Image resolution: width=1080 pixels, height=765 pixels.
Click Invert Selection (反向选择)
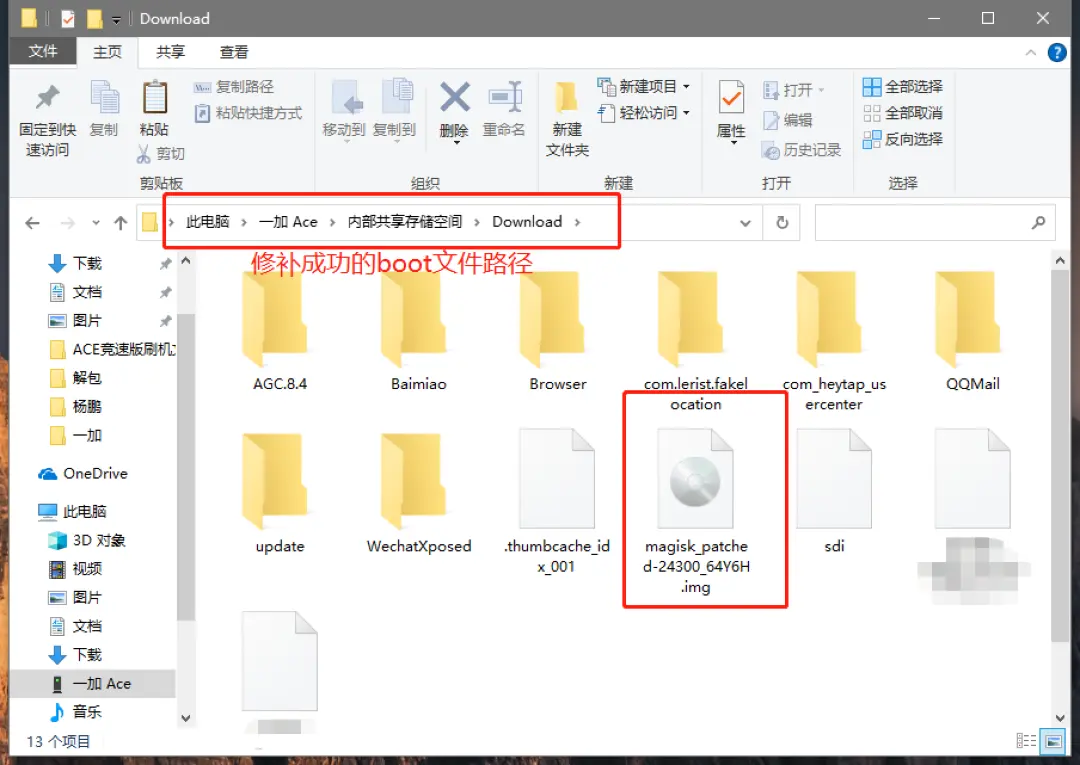(903, 139)
